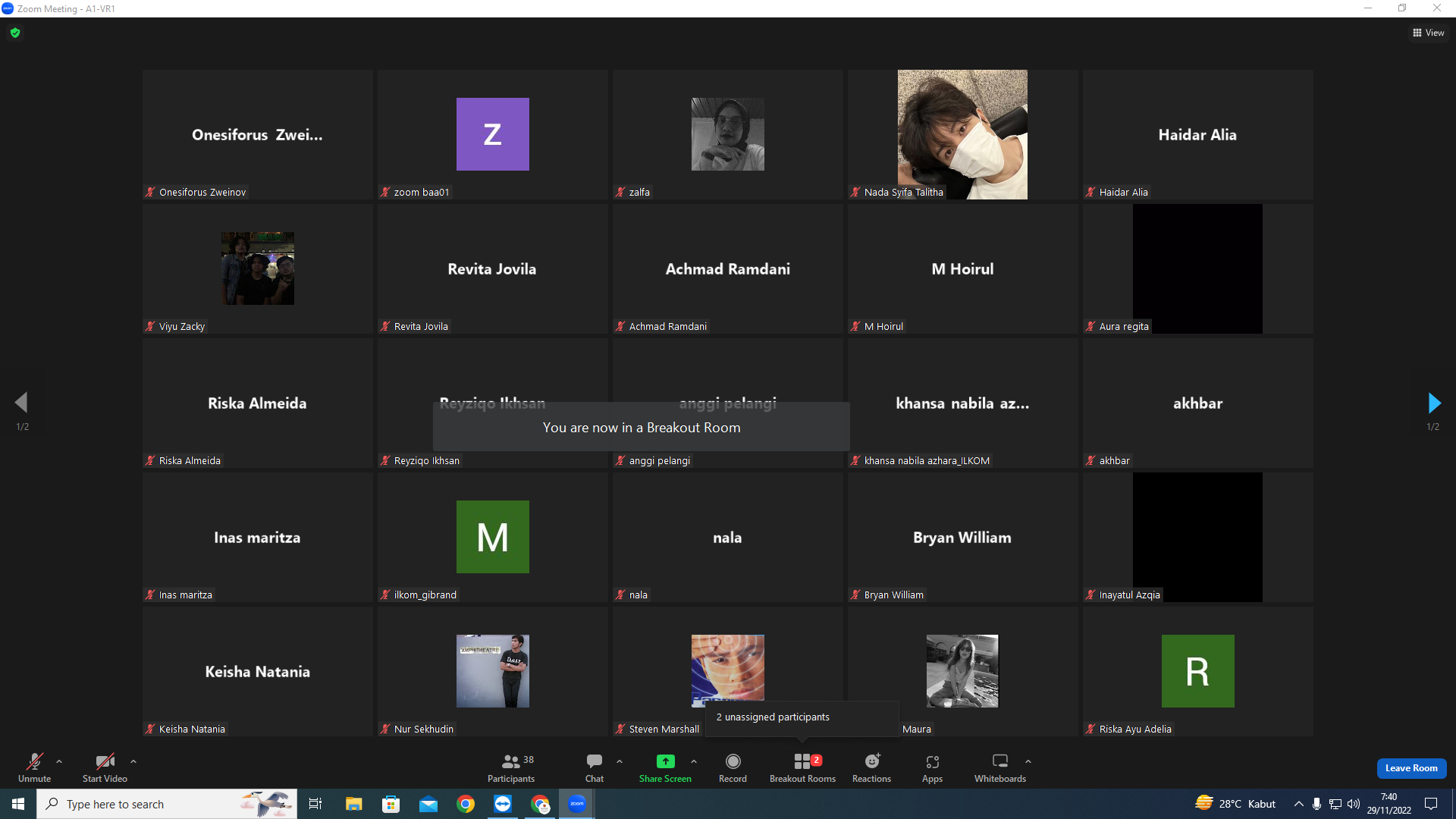Click the taskbar search box
The height and width of the screenshot is (819, 1456).
pyautogui.click(x=166, y=804)
